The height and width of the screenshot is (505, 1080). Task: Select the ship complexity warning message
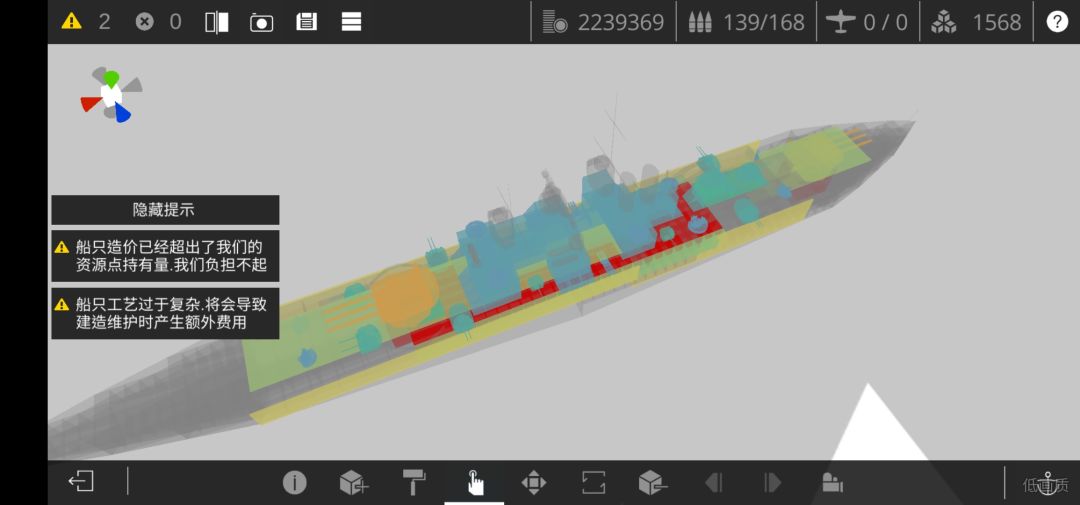pos(165,313)
